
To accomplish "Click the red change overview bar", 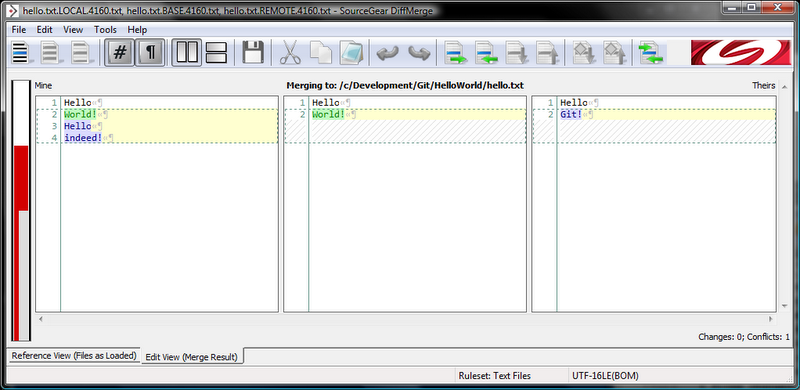I will (x=21, y=210).
